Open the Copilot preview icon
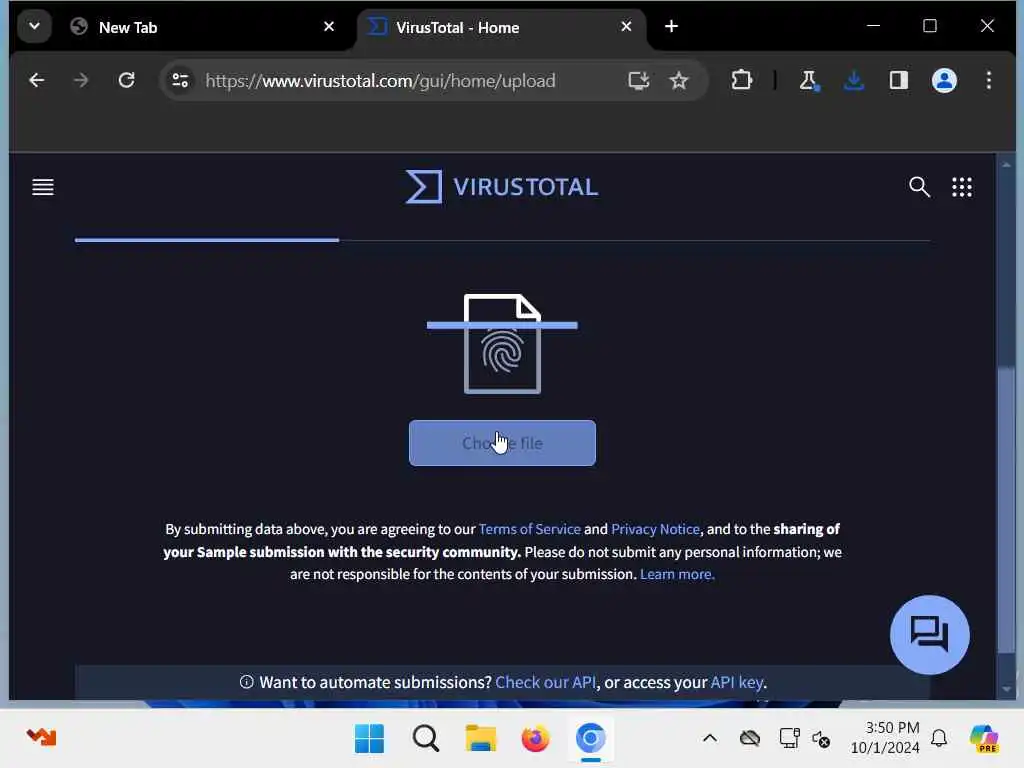 point(984,739)
